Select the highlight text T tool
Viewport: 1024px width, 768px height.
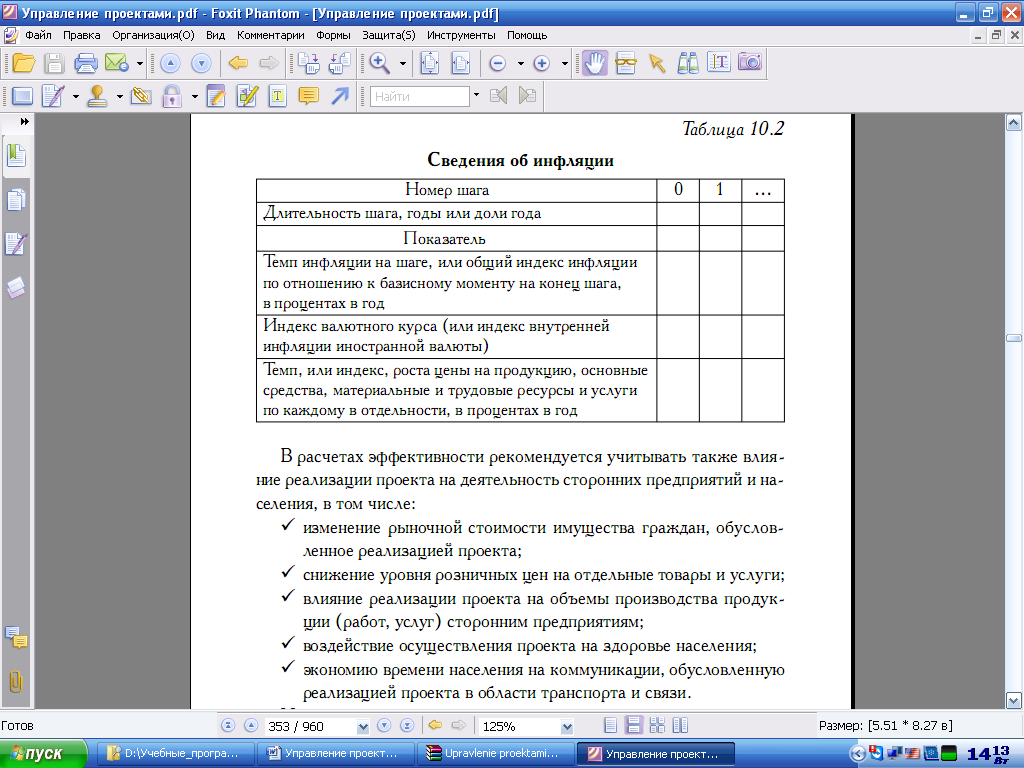click(x=278, y=97)
